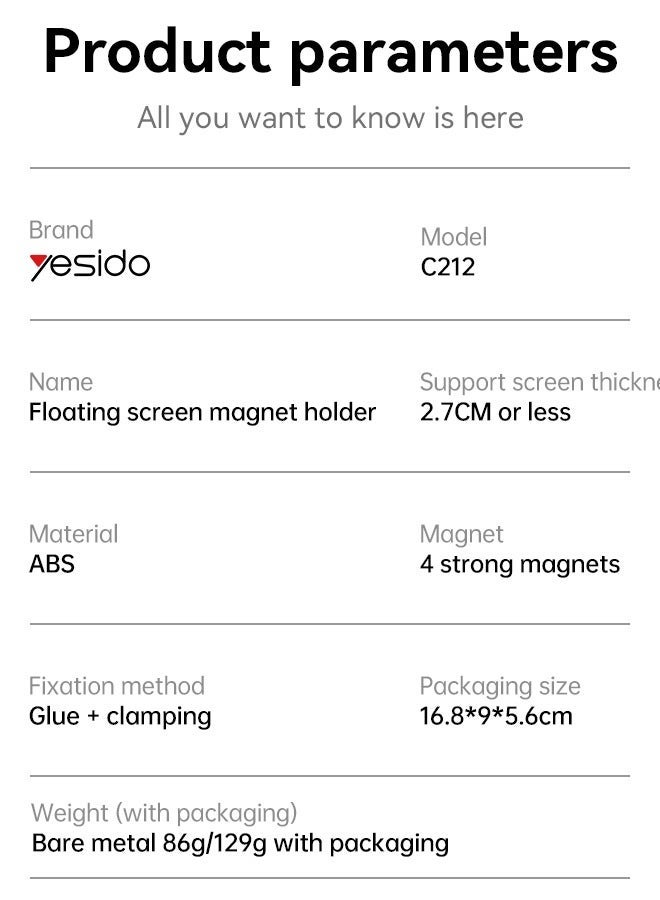Select the Material label

click(73, 534)
